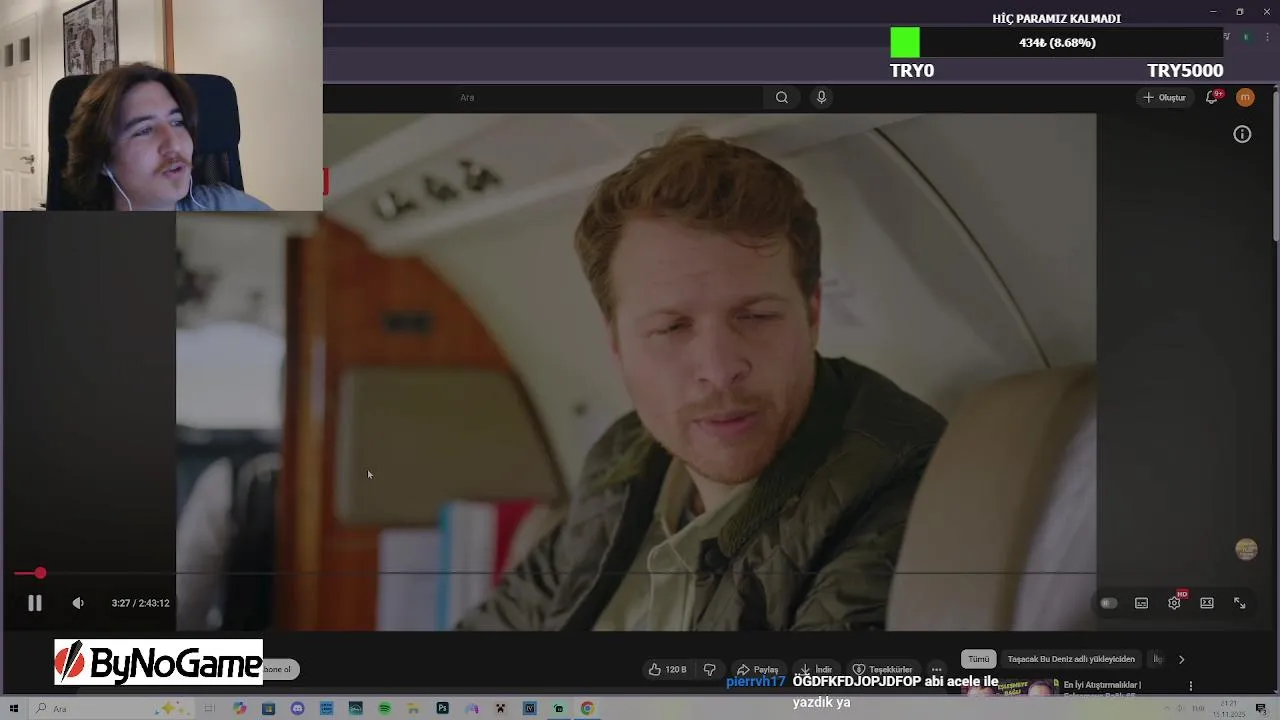Show video info card icon
The width and height of the screenshot is (1280, 720).
click(x=1242, y=134)
